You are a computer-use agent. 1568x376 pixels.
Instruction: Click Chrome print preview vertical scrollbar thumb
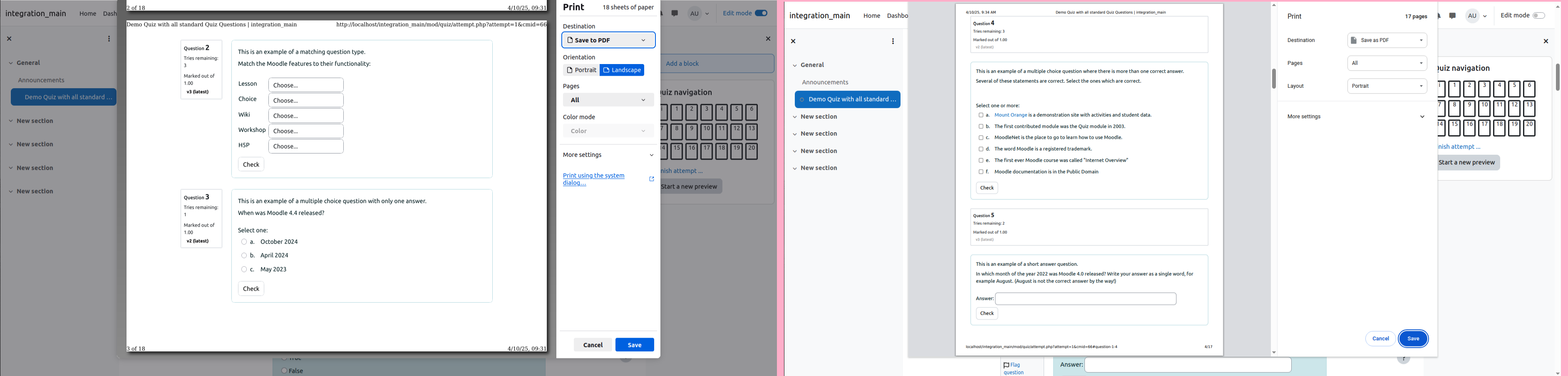pos(1273,79)
